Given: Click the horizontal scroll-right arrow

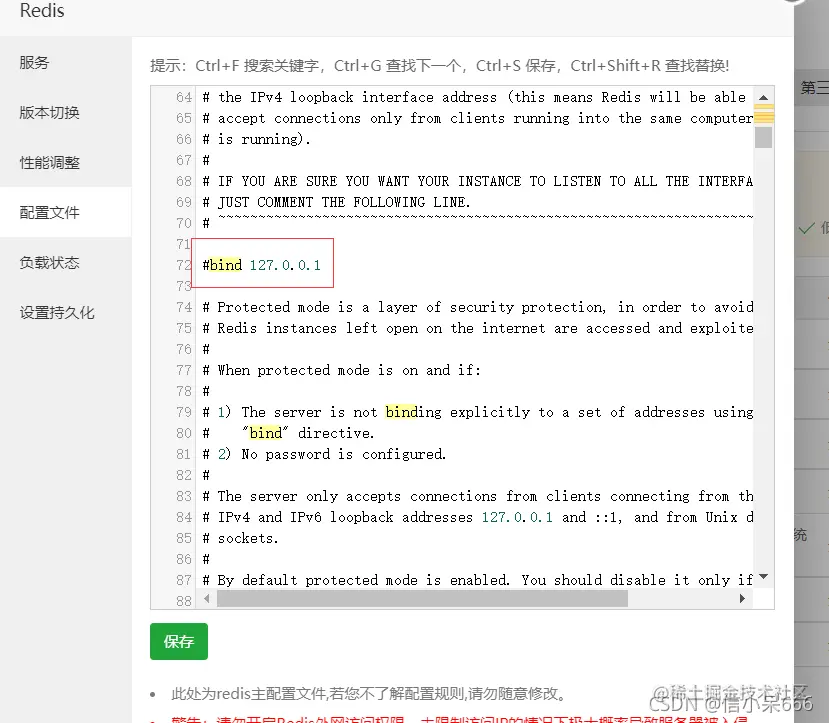Looking at the screenshot, I should coord(742,599).
